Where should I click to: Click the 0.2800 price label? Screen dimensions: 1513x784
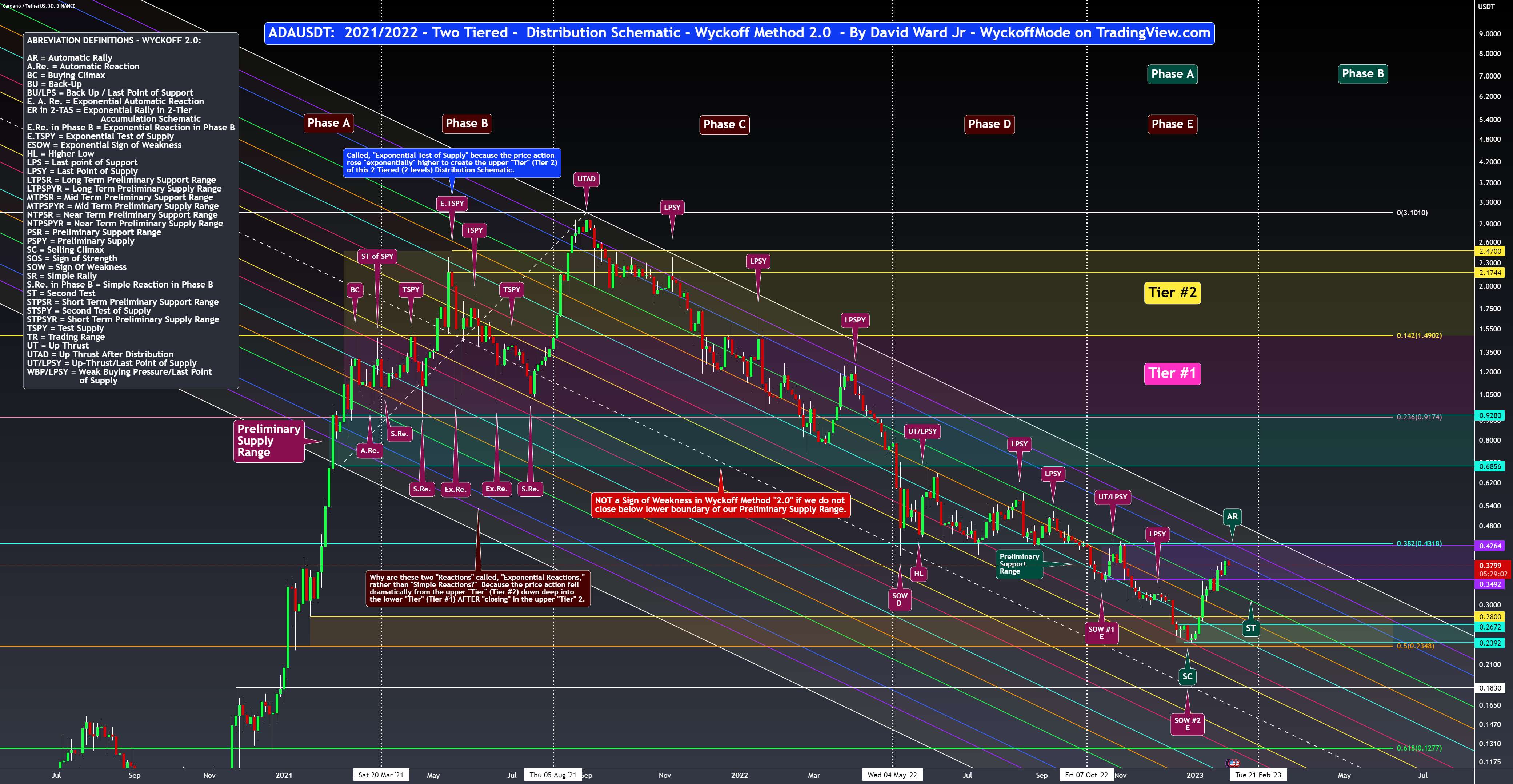tap(1490, 617)
